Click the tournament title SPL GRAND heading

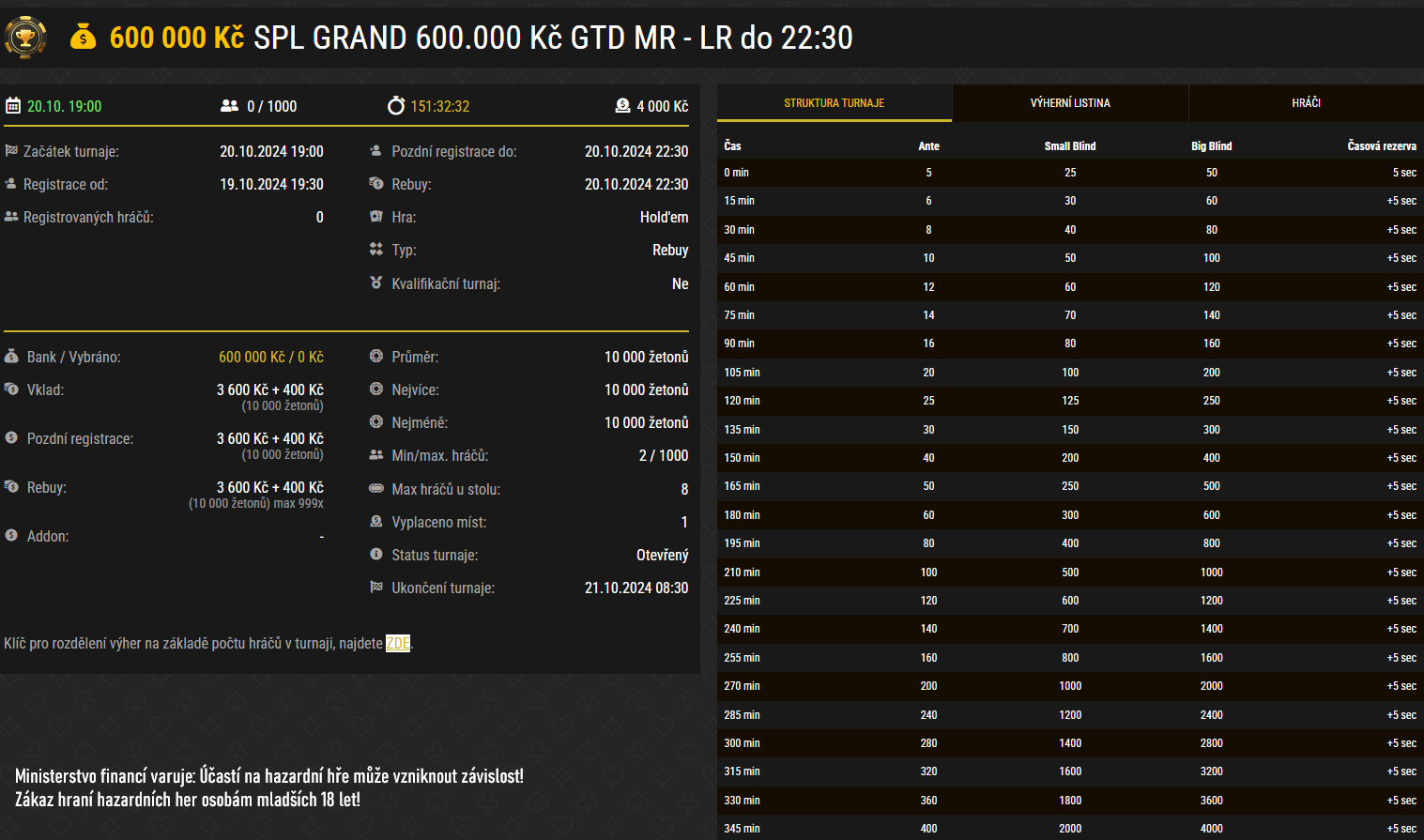[x=553, y=38]
